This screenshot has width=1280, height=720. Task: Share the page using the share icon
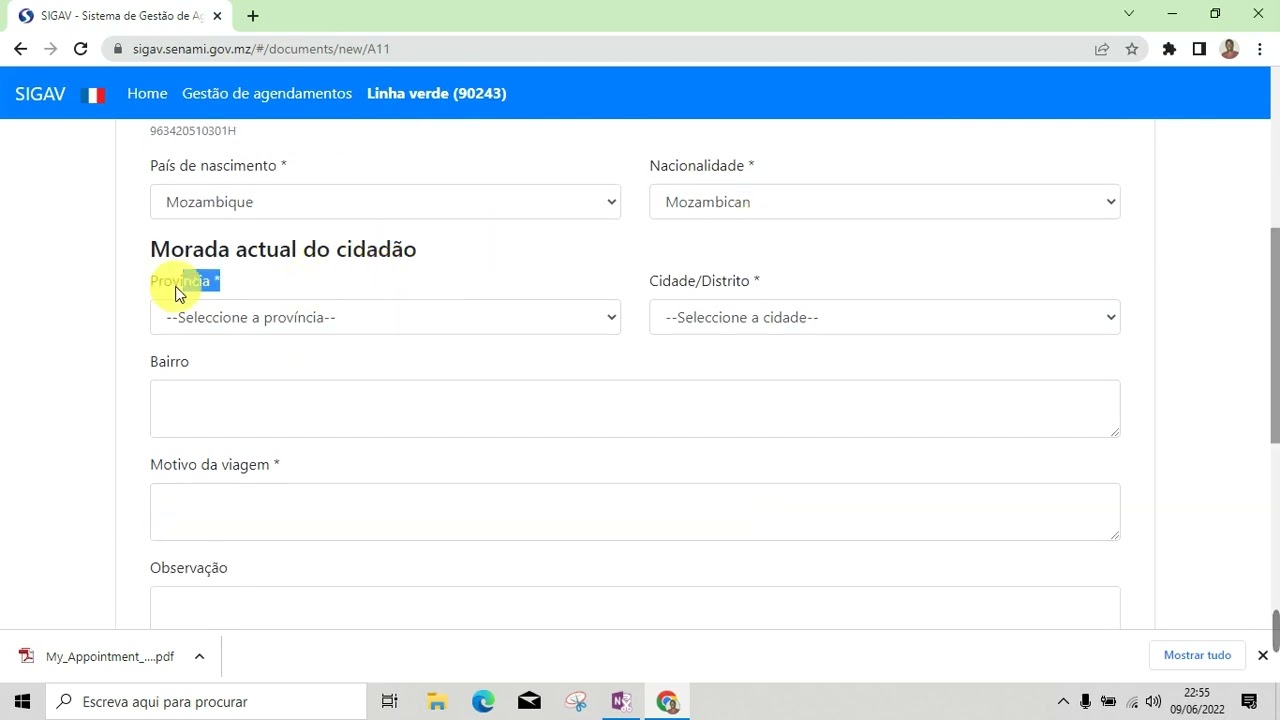(1102, 48)
